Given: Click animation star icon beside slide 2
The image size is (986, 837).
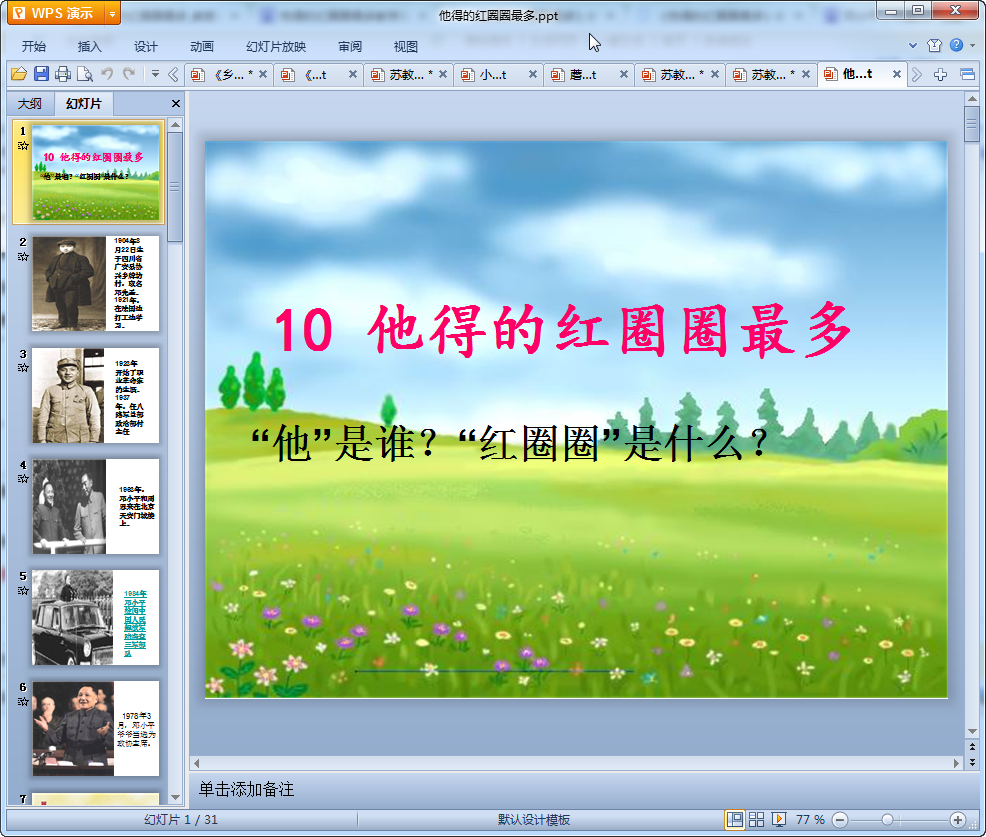Looking at the screenshot, I should 23,257.
